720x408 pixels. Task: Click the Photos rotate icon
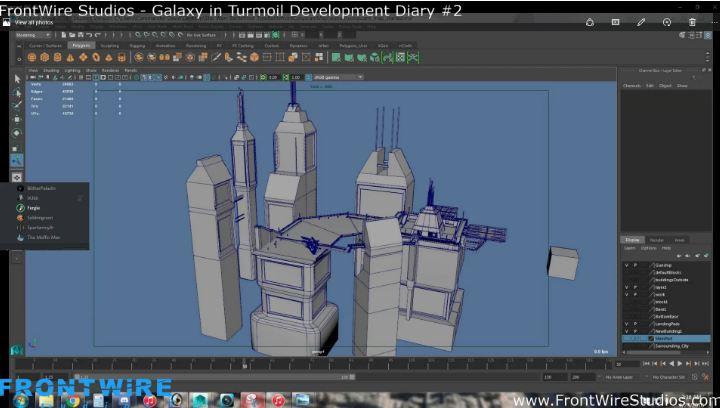pyautogui.click(x=666, y=21)
